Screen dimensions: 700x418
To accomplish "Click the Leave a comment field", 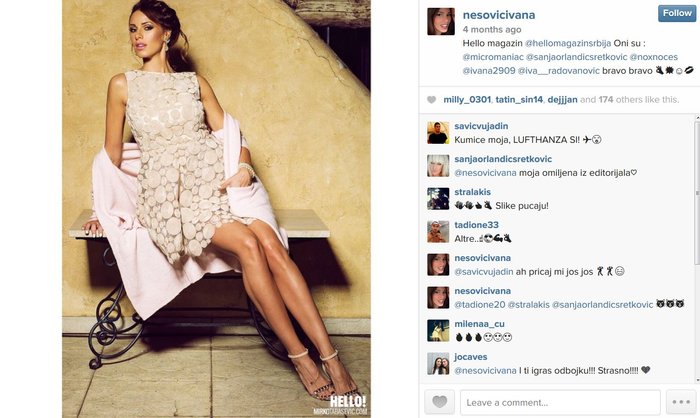I will pyautogui.click(x=560, y=402).
